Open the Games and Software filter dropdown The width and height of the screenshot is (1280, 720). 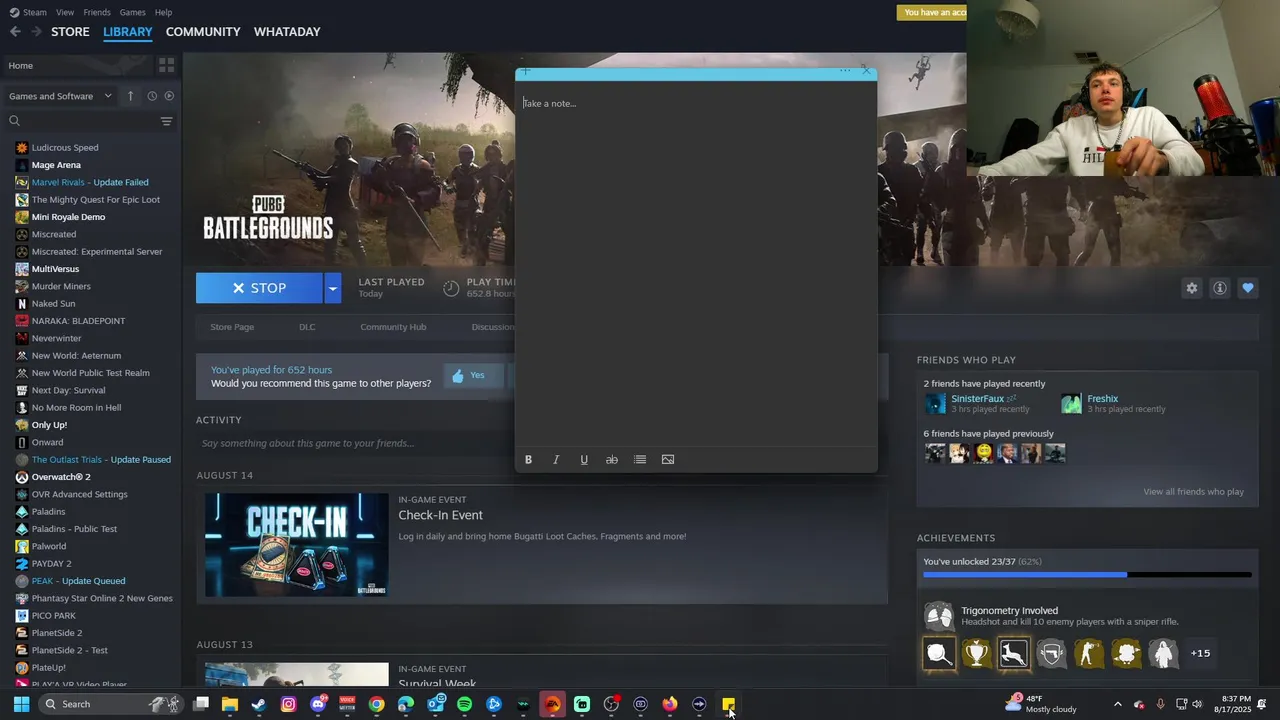click(x=60, y=96)
